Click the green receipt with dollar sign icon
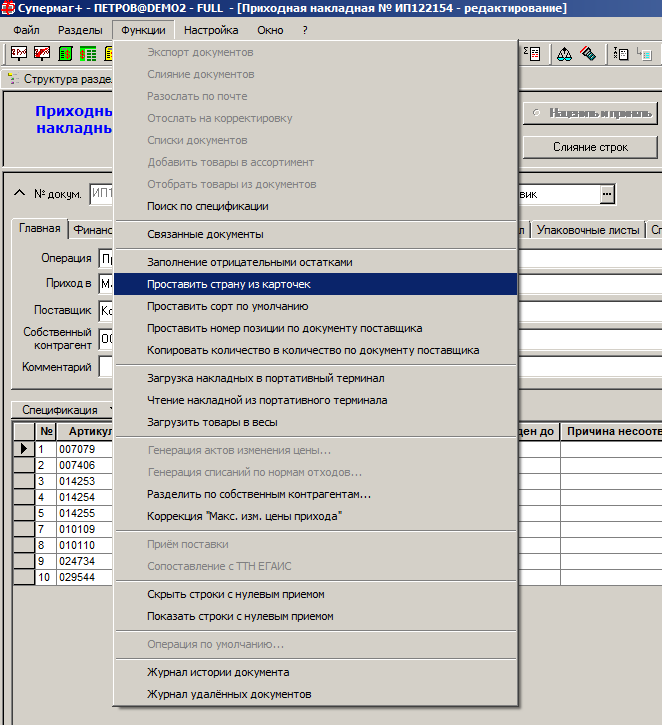 coord(65,54)
